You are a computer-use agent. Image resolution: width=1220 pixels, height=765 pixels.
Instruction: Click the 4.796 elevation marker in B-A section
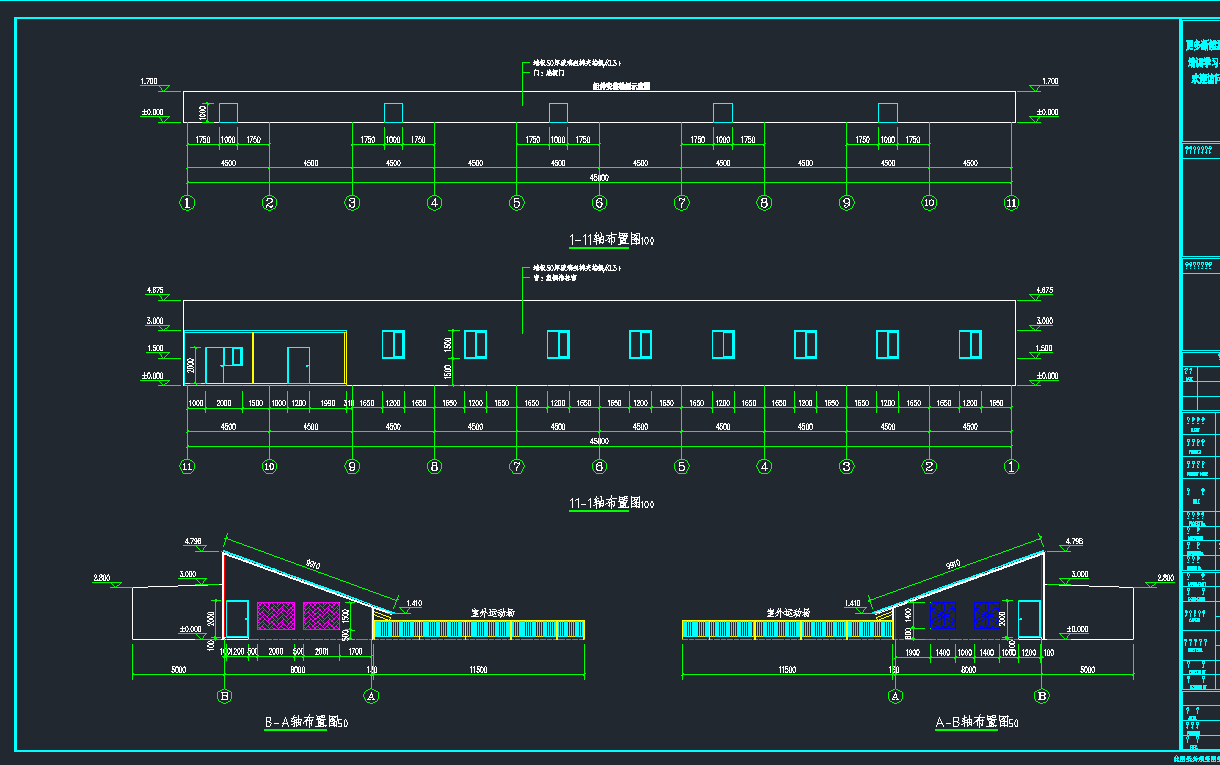point(193,541)
